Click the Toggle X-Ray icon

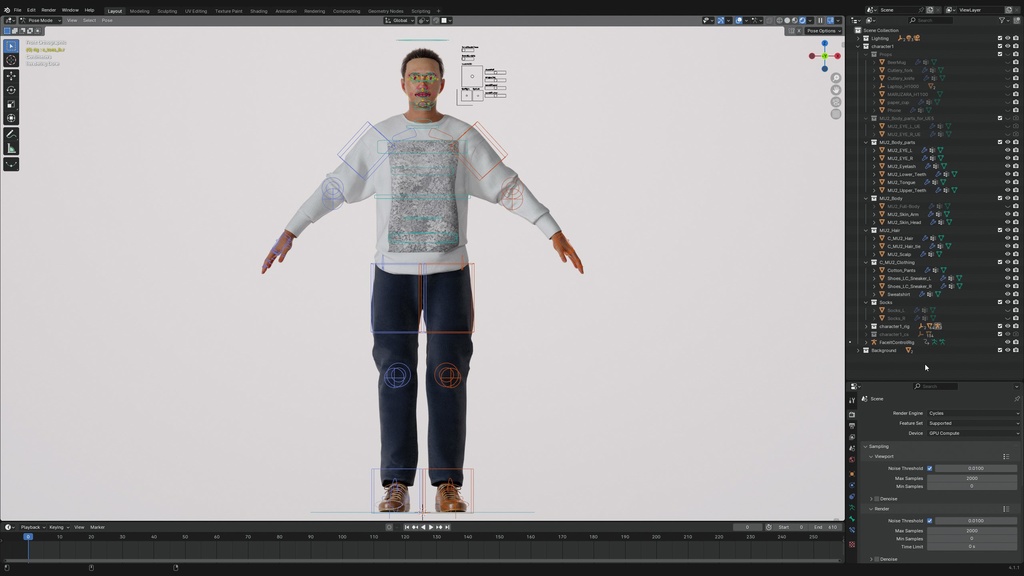pos(768,19)
